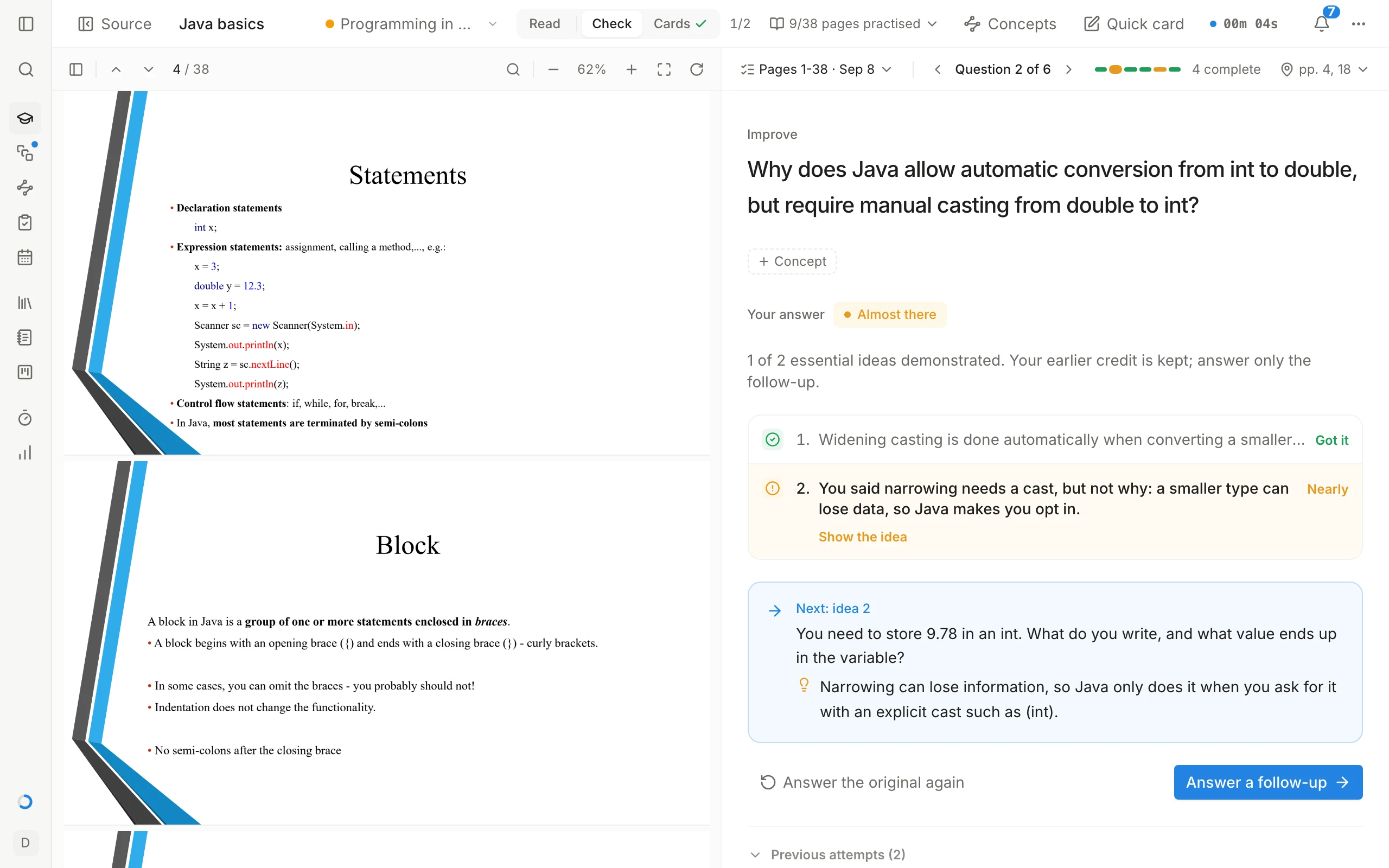Expand the pp. 4, 18 page reference
Image resolution: width=1389 pixels, height=868 pixels.
1325,69
